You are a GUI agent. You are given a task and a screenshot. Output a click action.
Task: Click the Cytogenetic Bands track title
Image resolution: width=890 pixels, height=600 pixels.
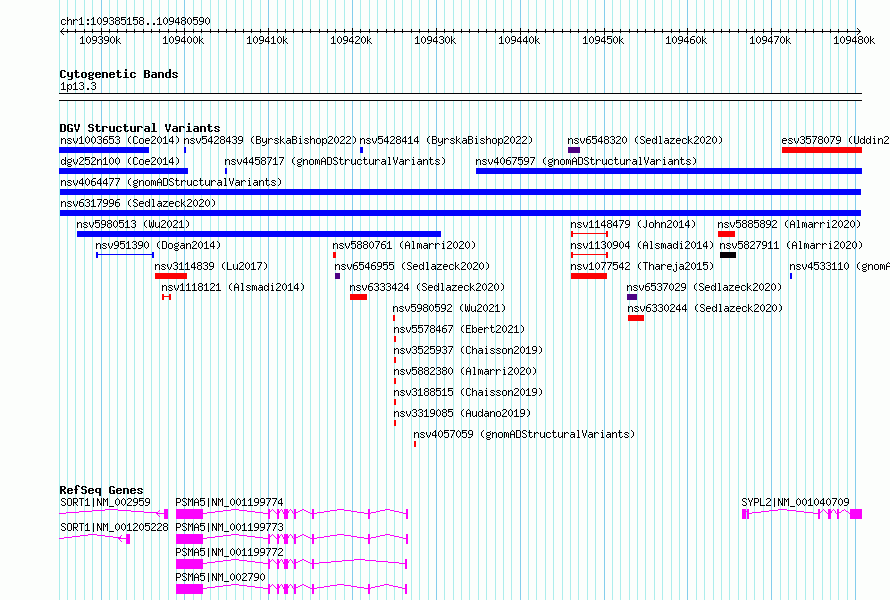tap(119, 74)
